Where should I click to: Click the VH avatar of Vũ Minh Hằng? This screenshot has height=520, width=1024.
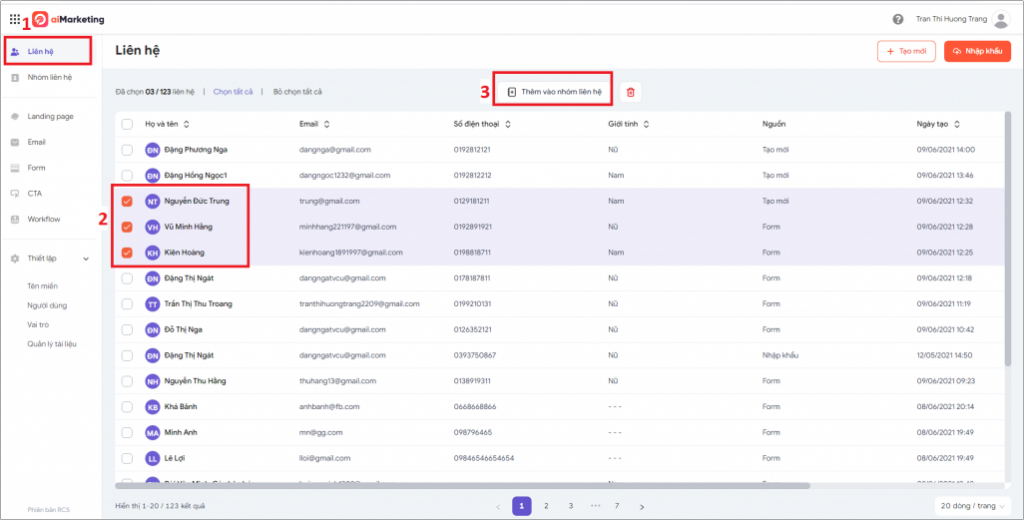click(x=152, y=227)
